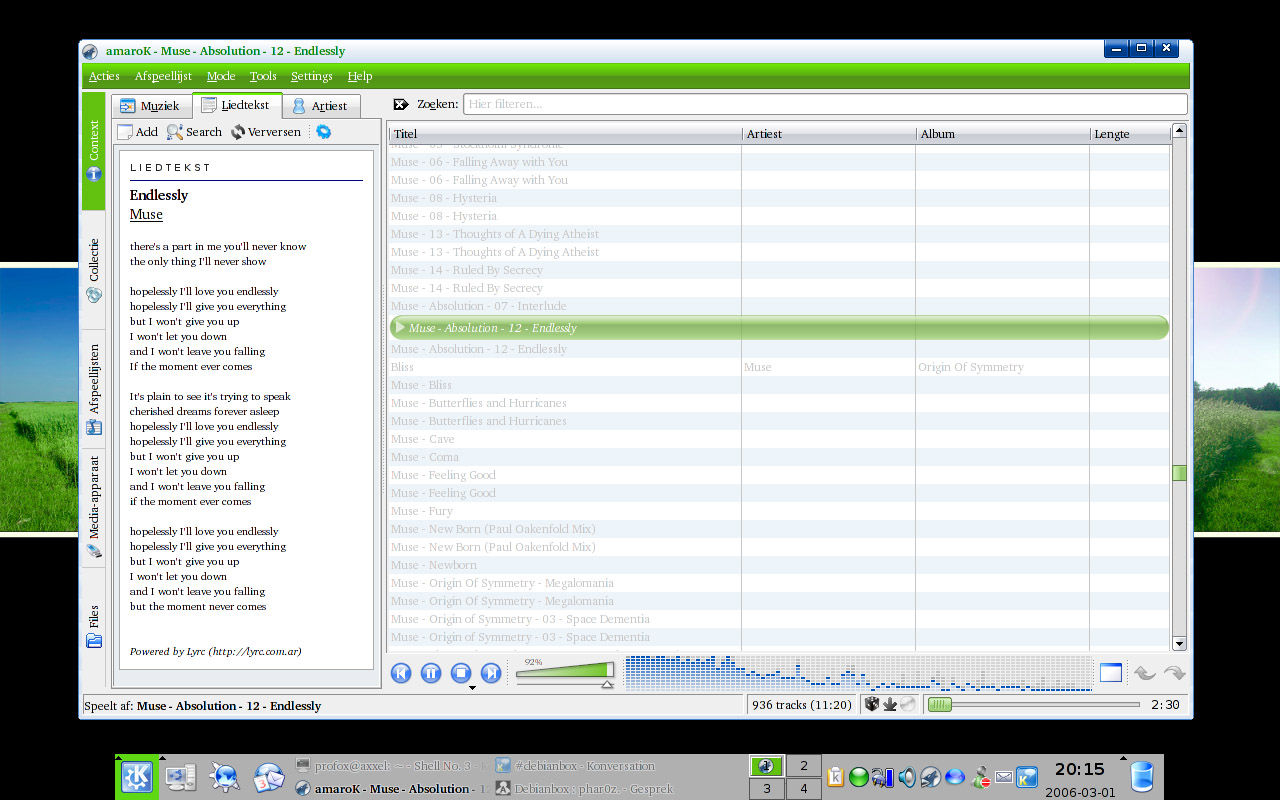This screenshot has width=1280, height=800.
Task: Click the clear-filter icon beside Zoeken
Action: pos(401,104)
